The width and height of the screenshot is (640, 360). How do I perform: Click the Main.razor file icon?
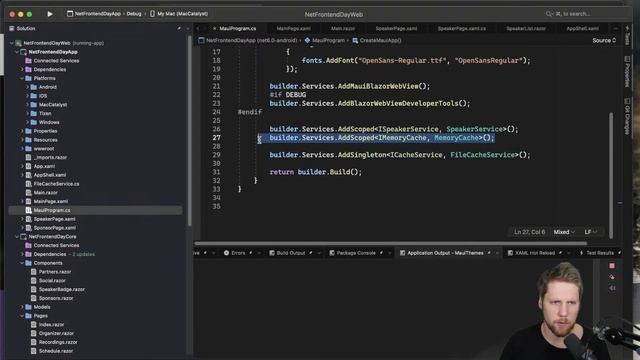coord(29,193)
